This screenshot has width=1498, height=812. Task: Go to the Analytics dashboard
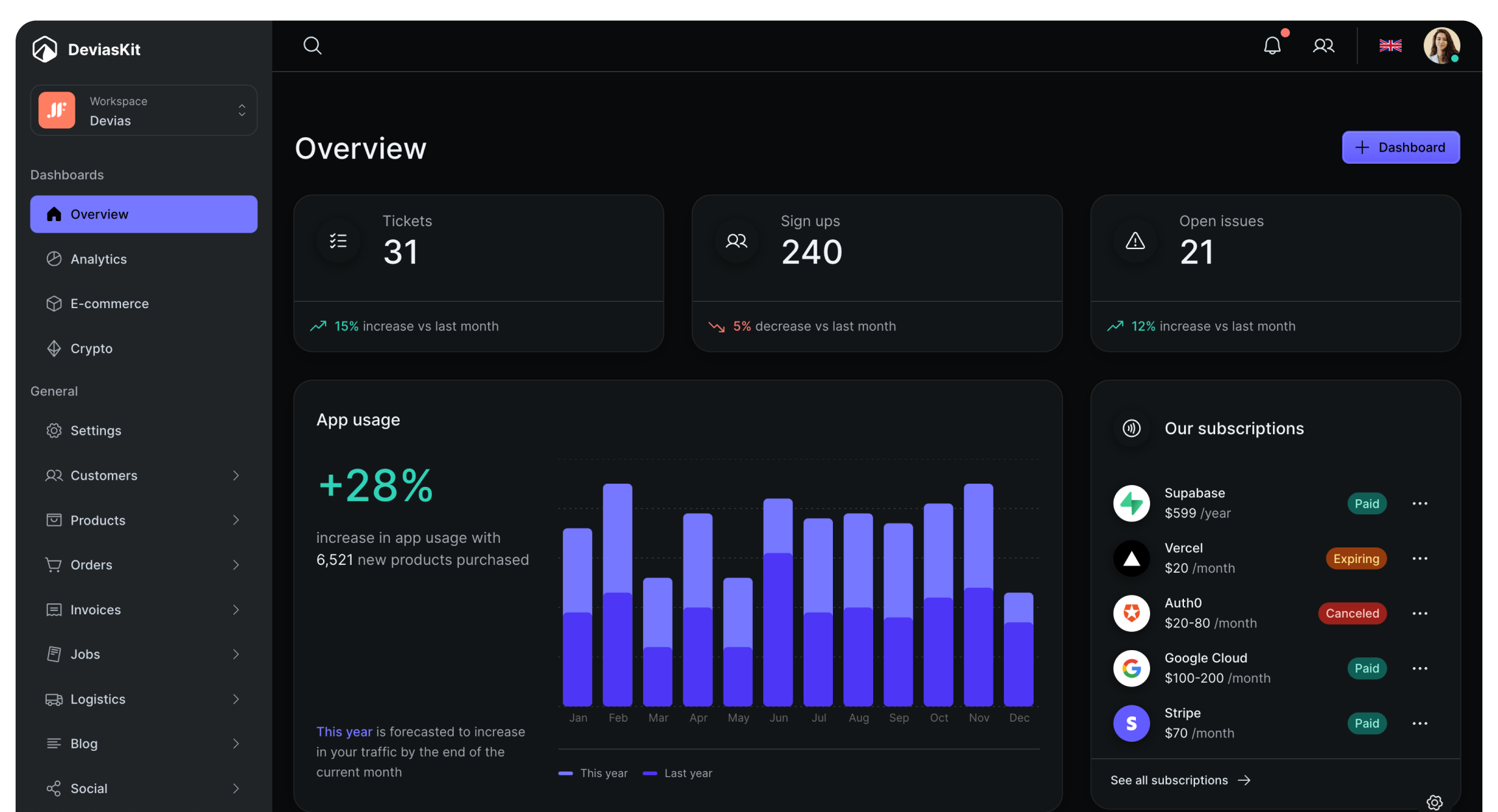[x=98, y=259]
